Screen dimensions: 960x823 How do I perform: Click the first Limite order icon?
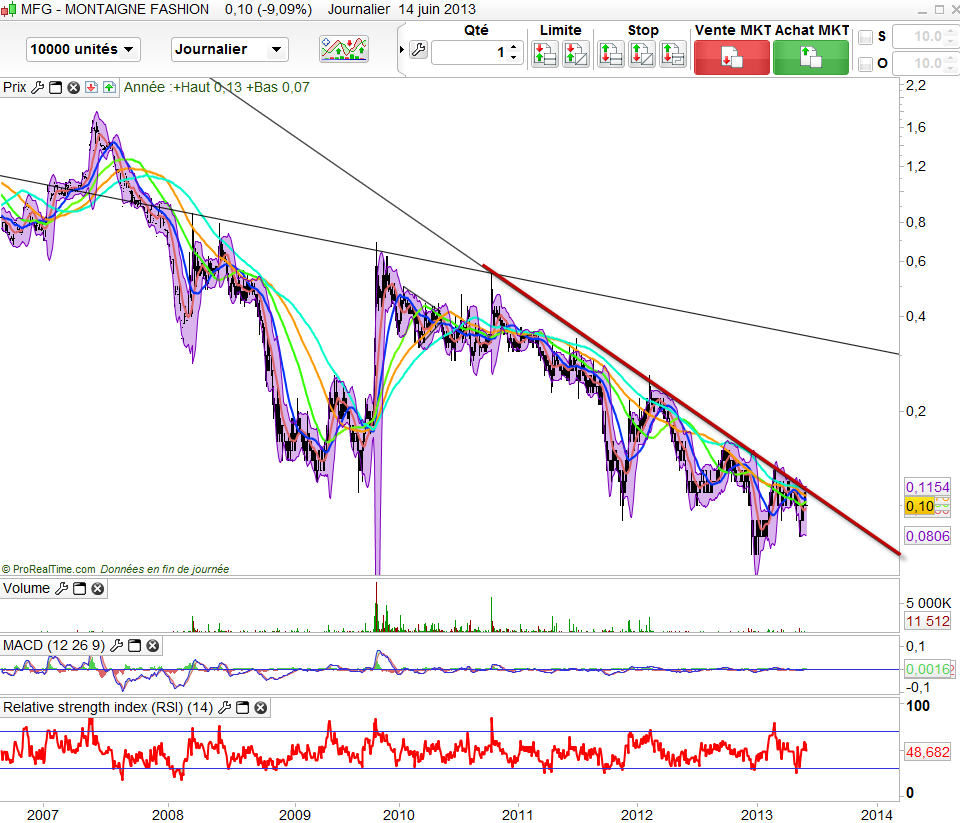click(x=545, y=54)
